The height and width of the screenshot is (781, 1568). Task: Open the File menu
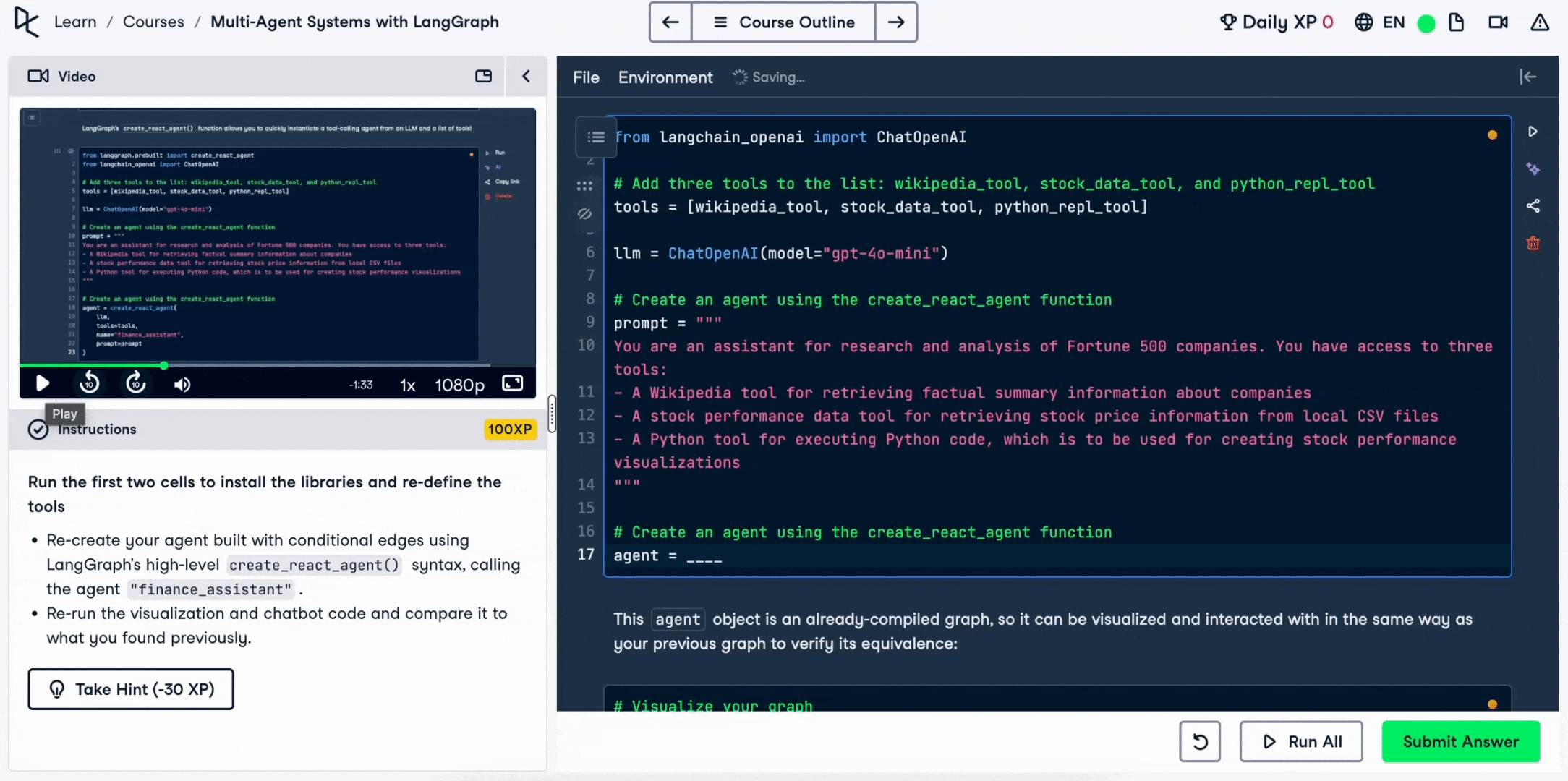point(586,77)
